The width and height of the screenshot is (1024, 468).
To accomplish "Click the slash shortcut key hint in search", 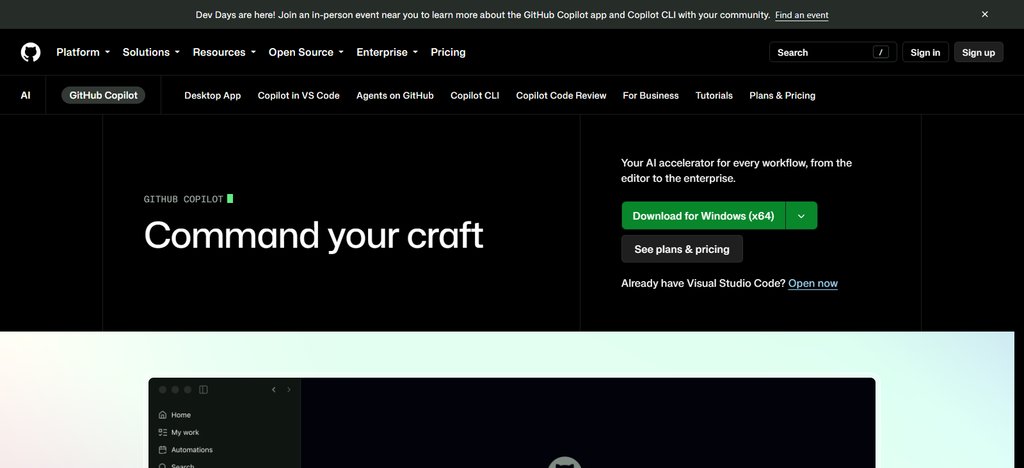I will tap(880, 52).
